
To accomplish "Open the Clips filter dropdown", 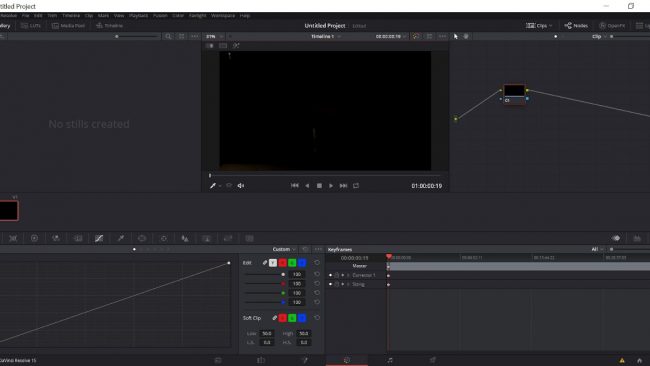I will [539, 26].
